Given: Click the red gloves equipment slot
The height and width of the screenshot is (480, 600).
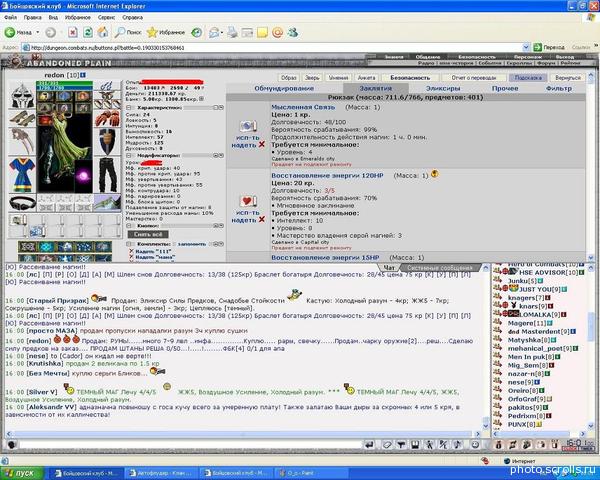Looking at the screenshot, I should pyautogui.click(x=107, y=119).
